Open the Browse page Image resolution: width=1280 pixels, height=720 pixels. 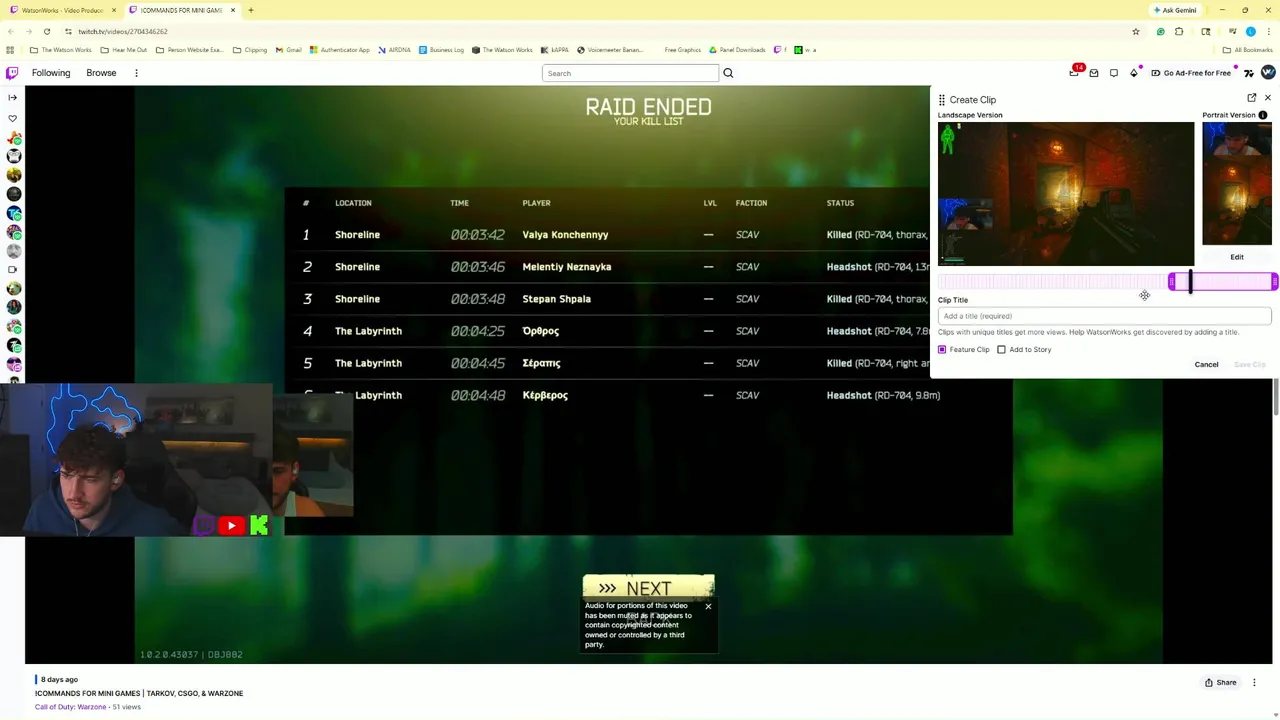tap(101, 73)
